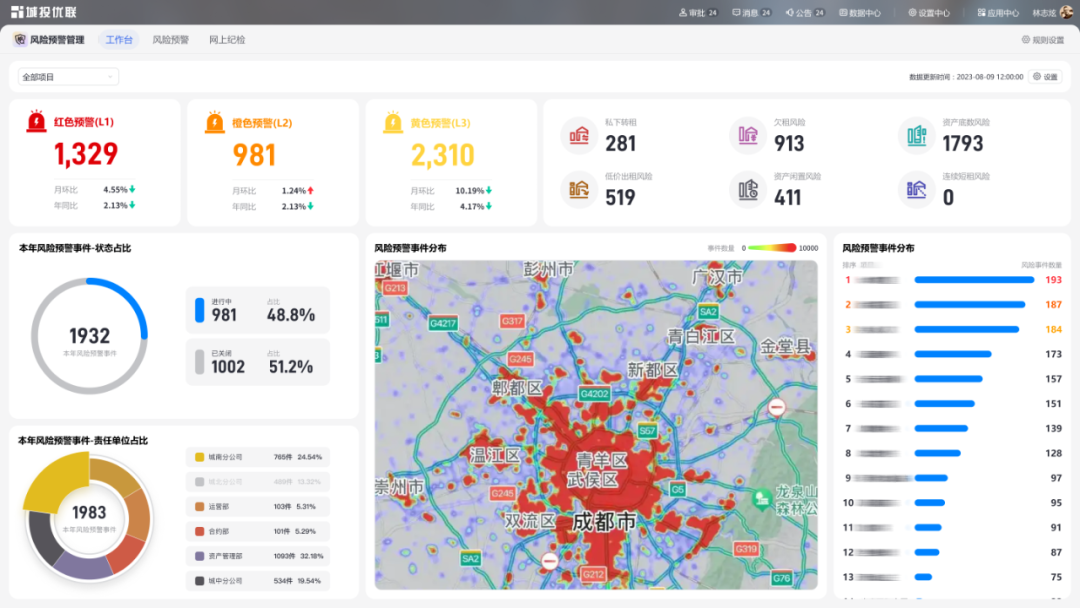The image size is (1080, 608).
Task: Click the 连续短租风险 risk icon
Action: point(915,189)
